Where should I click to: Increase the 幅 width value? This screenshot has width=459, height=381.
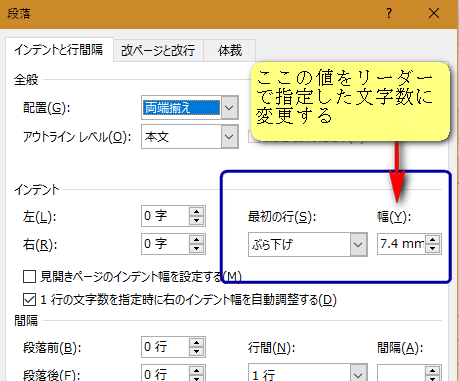pos(433,240)
